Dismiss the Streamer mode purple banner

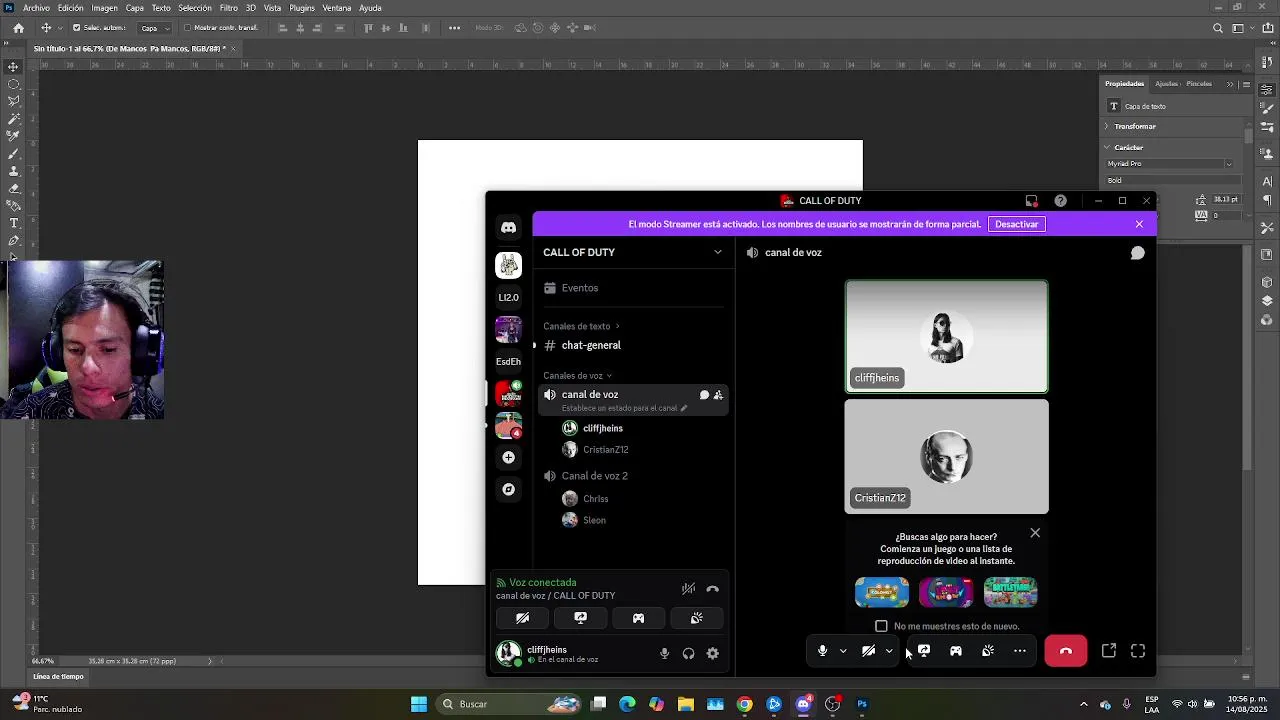(x=1139, y=224)
